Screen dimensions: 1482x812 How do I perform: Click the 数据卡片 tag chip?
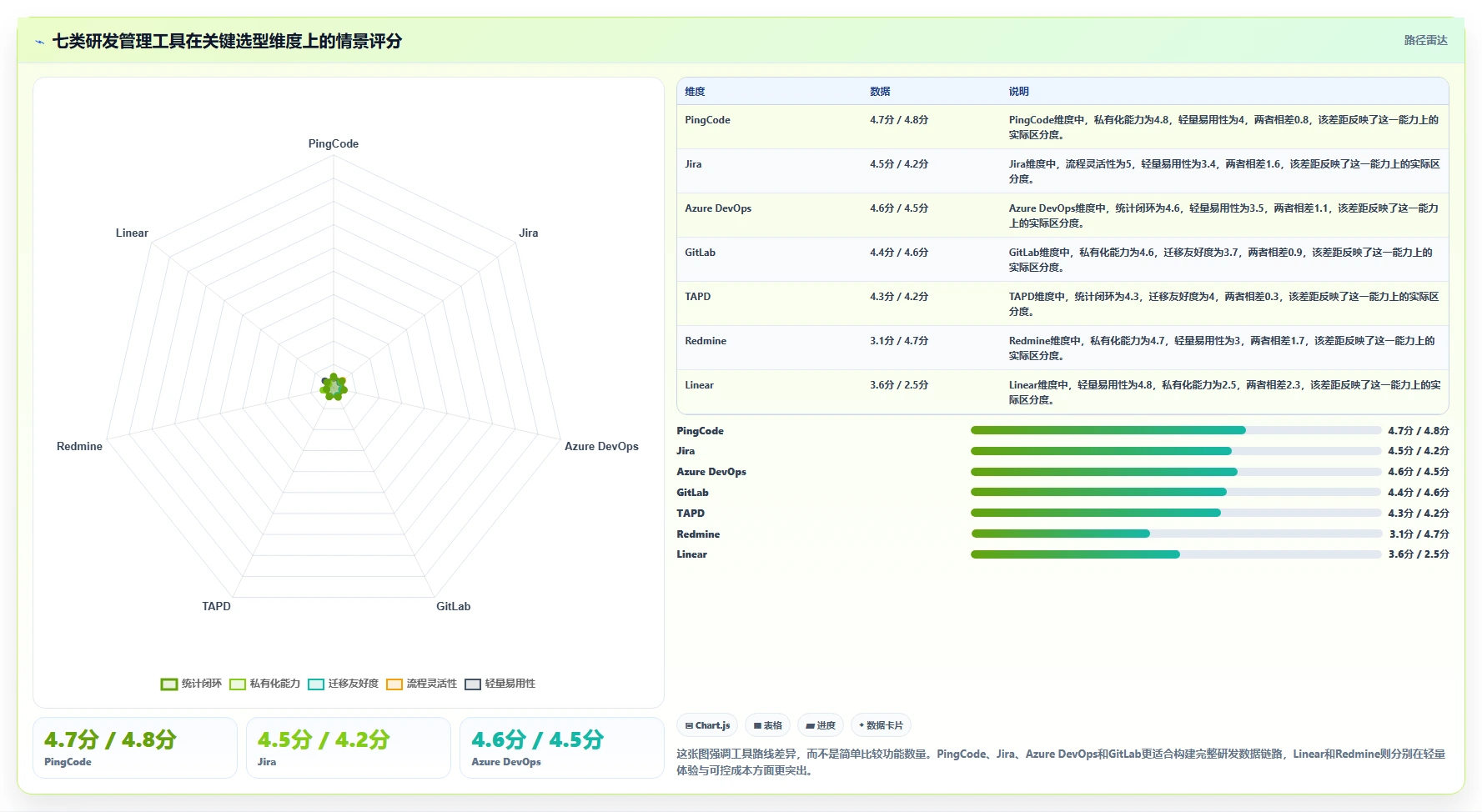coord(881,725)
